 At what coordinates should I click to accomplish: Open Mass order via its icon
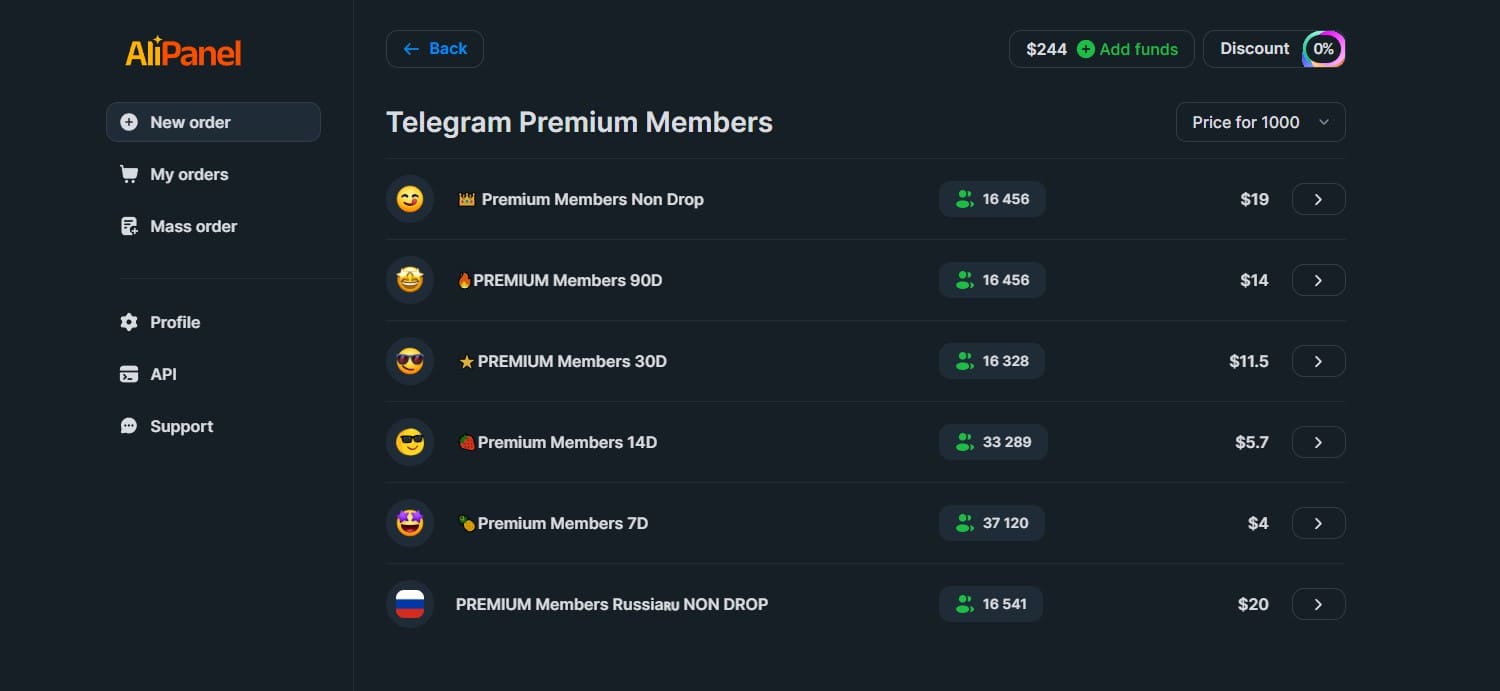[x=128, y=226]
